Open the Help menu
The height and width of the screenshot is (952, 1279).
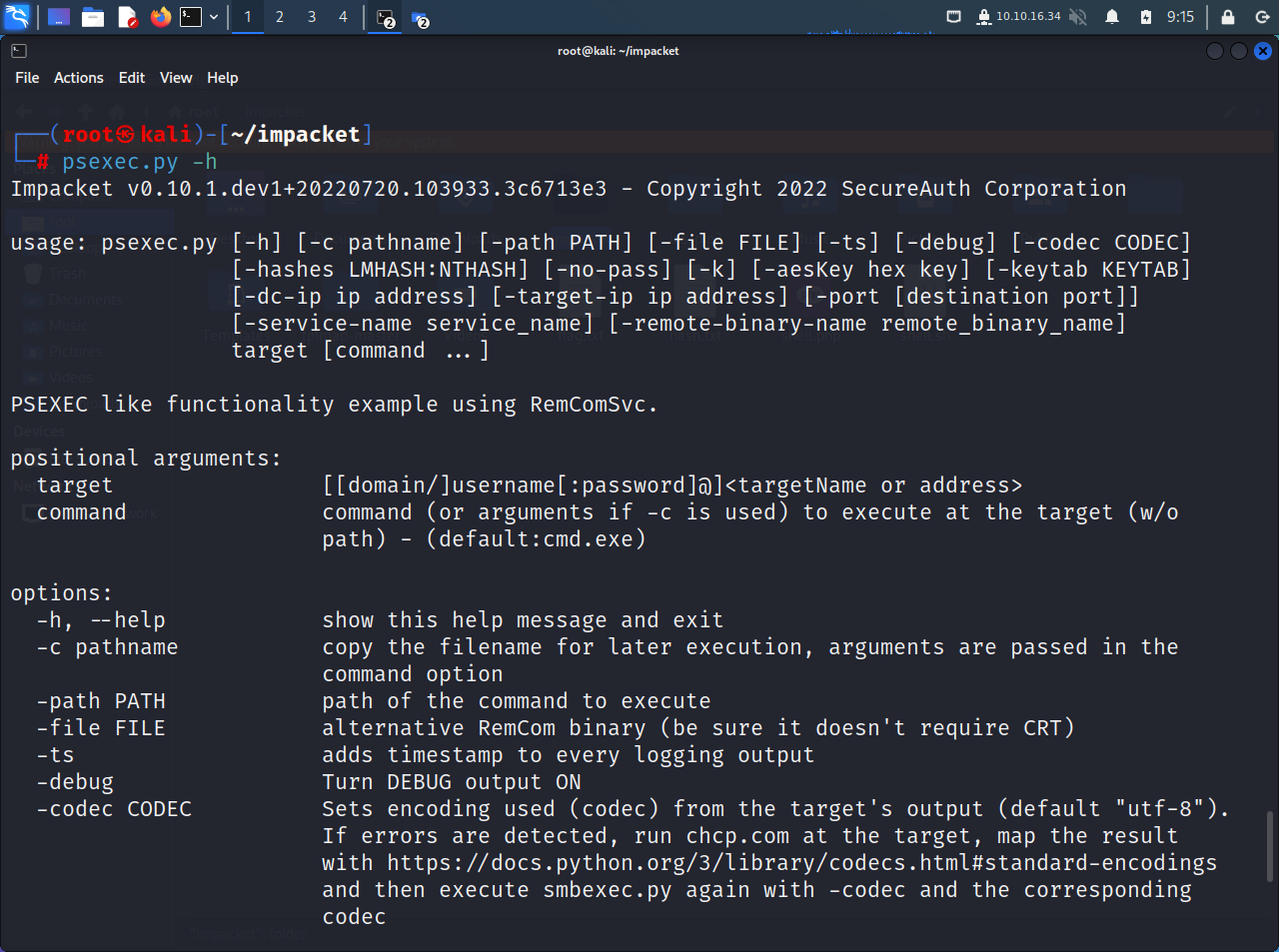[x=223, y=78]
